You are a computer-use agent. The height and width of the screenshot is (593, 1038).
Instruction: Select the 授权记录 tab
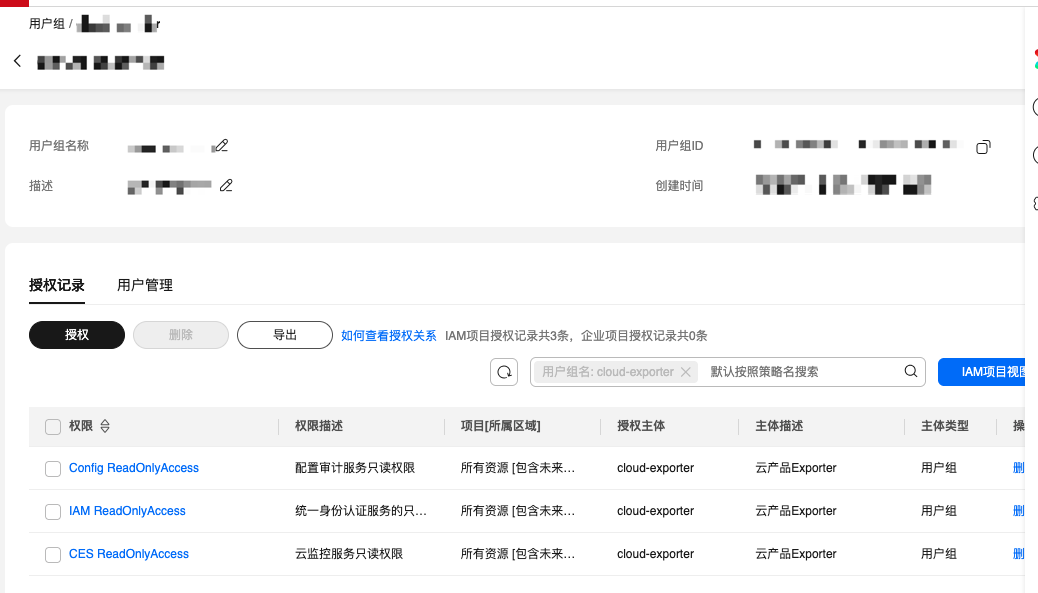tap(57, 285)
